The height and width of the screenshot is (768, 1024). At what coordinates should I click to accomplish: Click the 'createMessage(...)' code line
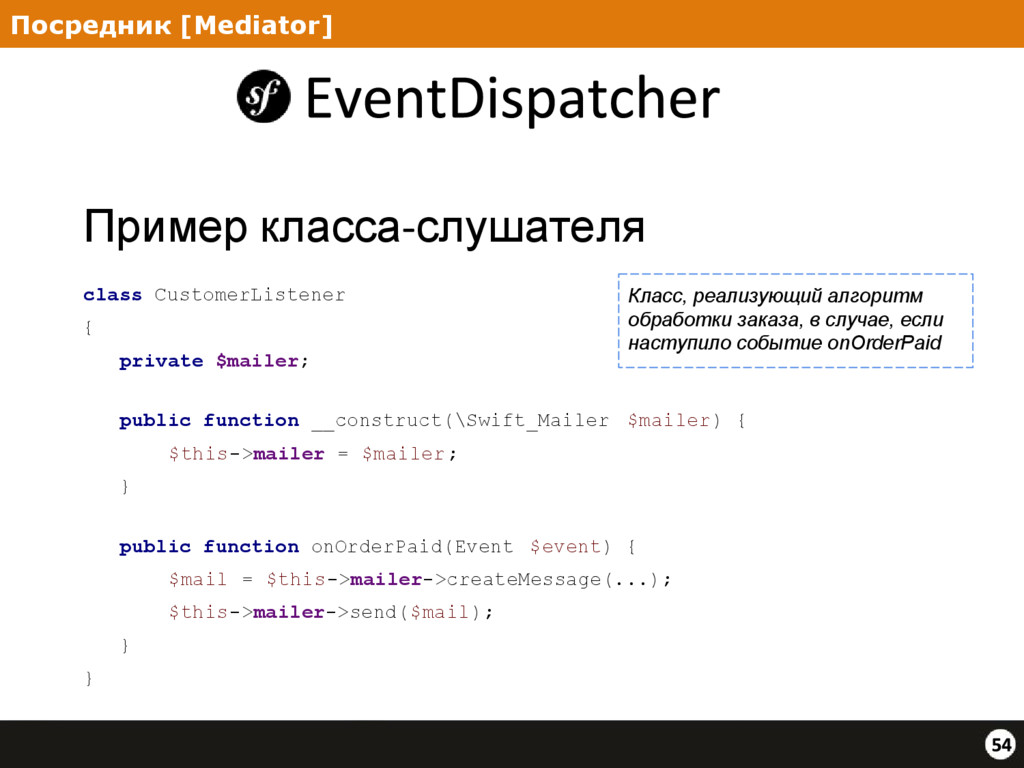pos(420,579)
